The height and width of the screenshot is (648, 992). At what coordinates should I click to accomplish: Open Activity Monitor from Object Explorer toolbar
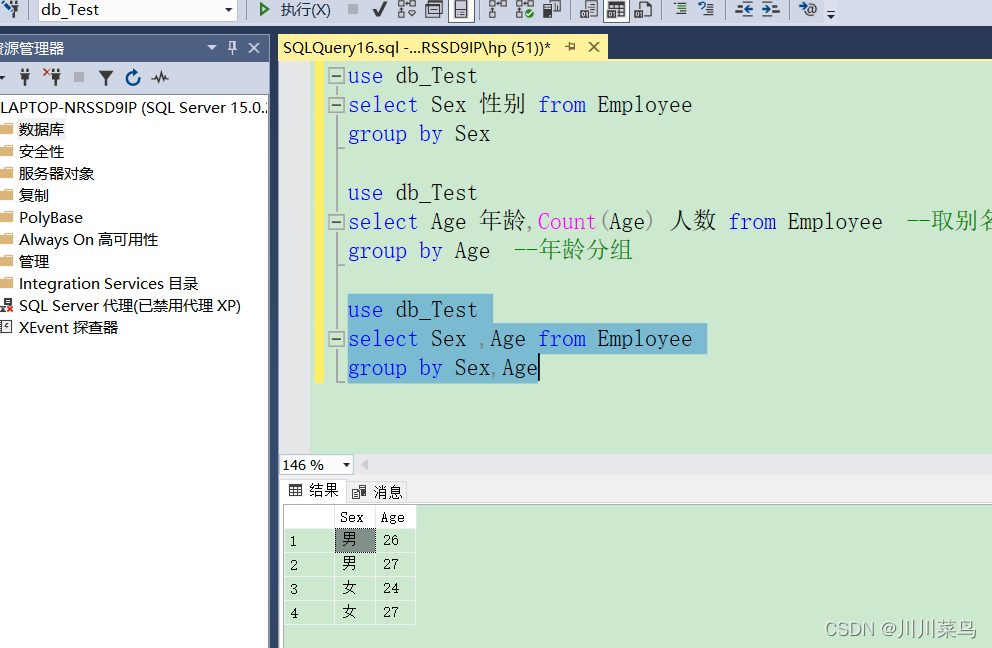160,77
